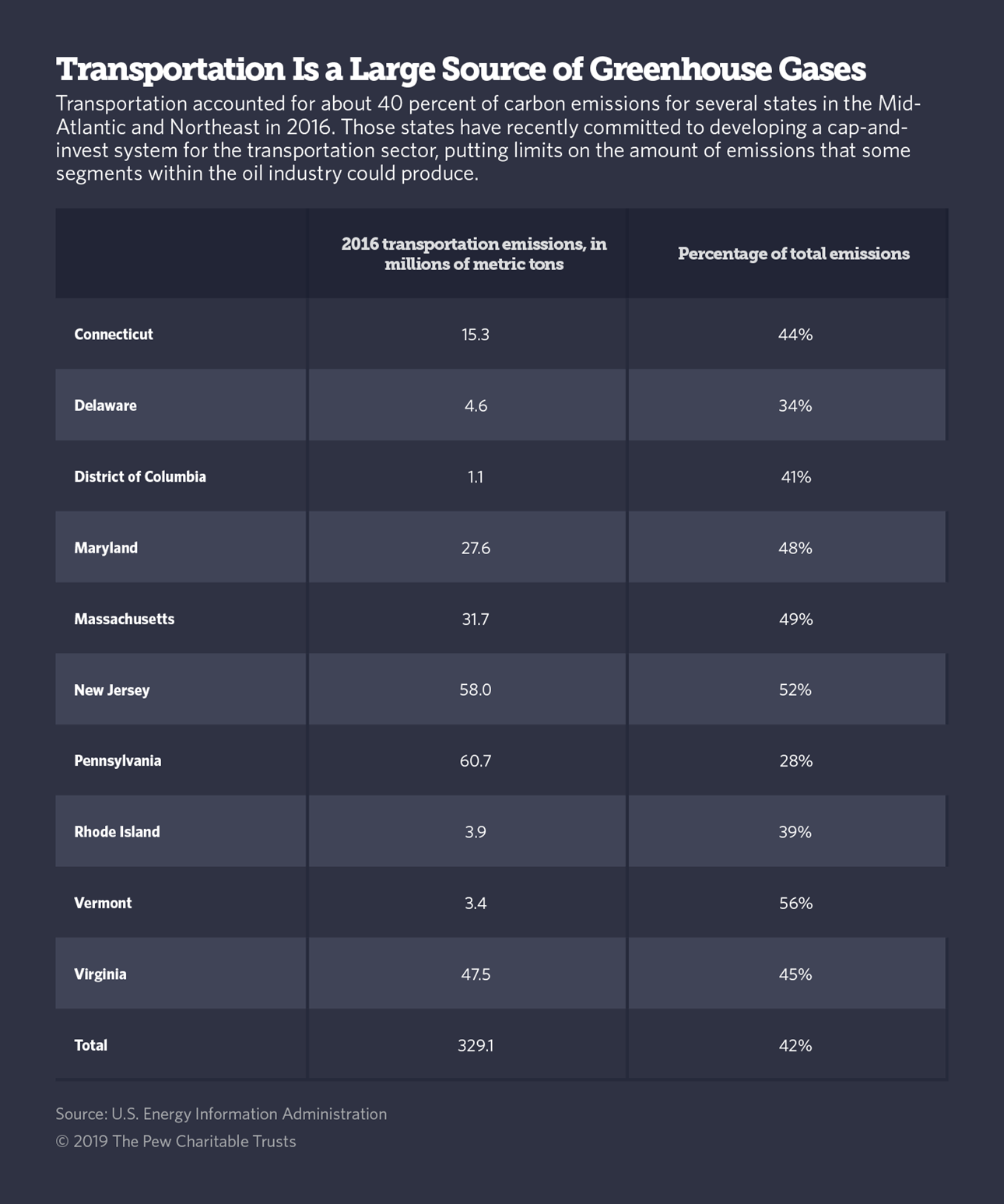This screenshot has height=1204, width=1004.
Task: Click Pennsylvania's 60.7 emissions value
Action: coord(476,761)
